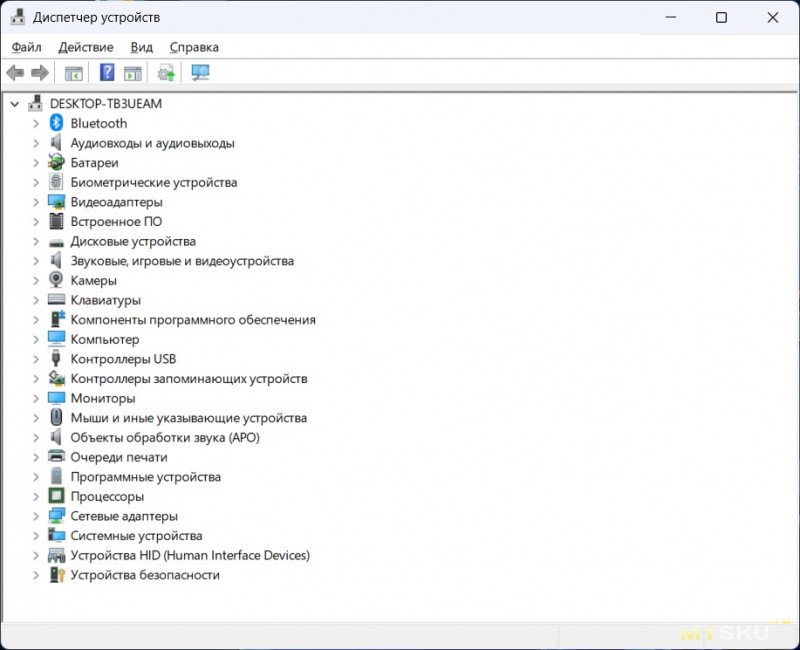
Task: Open the Файл menu
Action: point(27,47)
